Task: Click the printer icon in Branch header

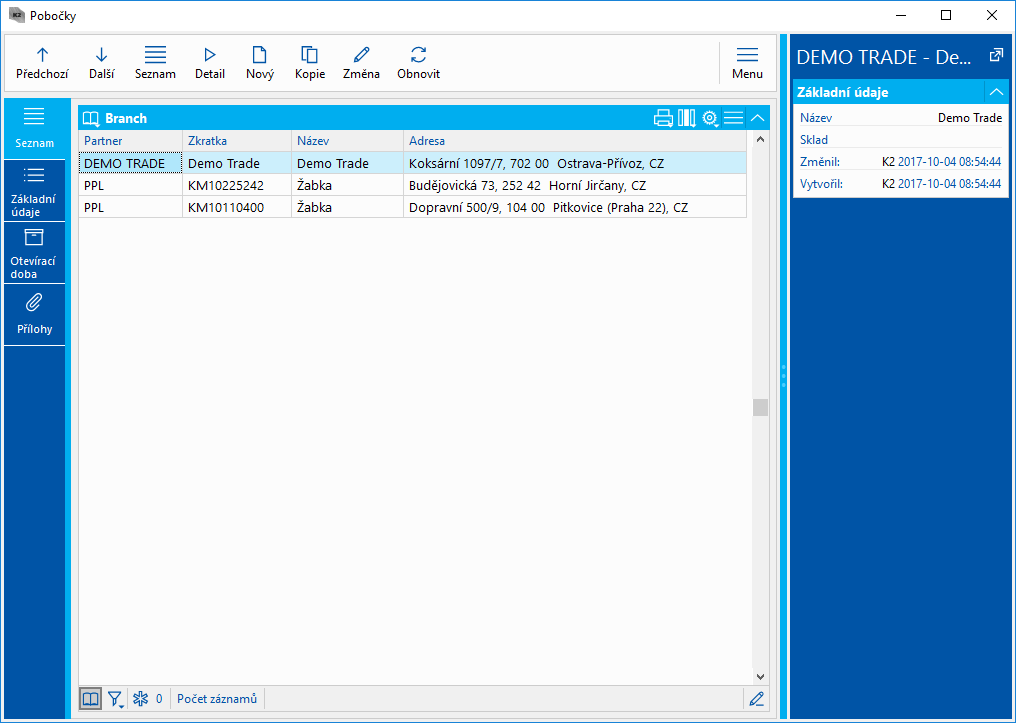Action: click(663, 118)
